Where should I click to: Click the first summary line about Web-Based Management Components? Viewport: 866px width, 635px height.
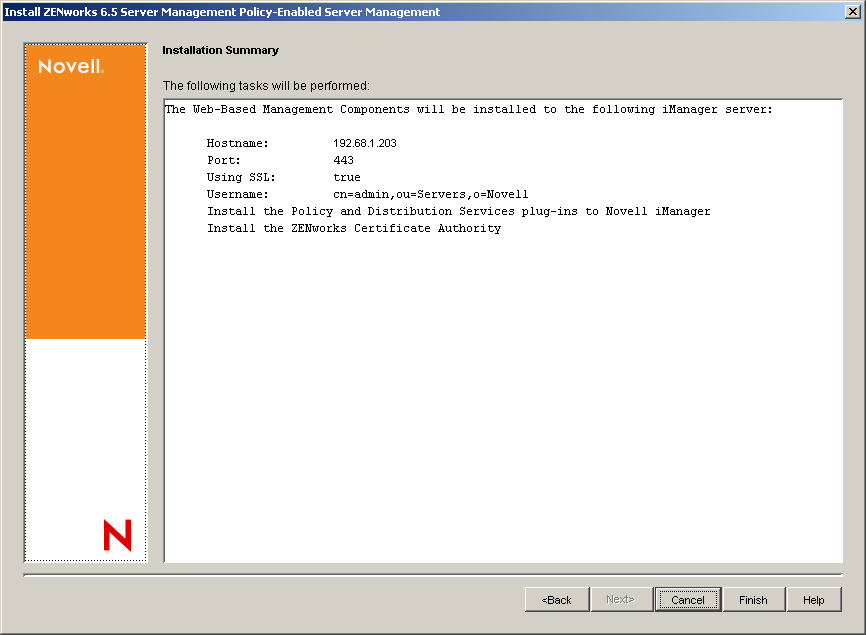pyautogui.click(x=468, y=109)
